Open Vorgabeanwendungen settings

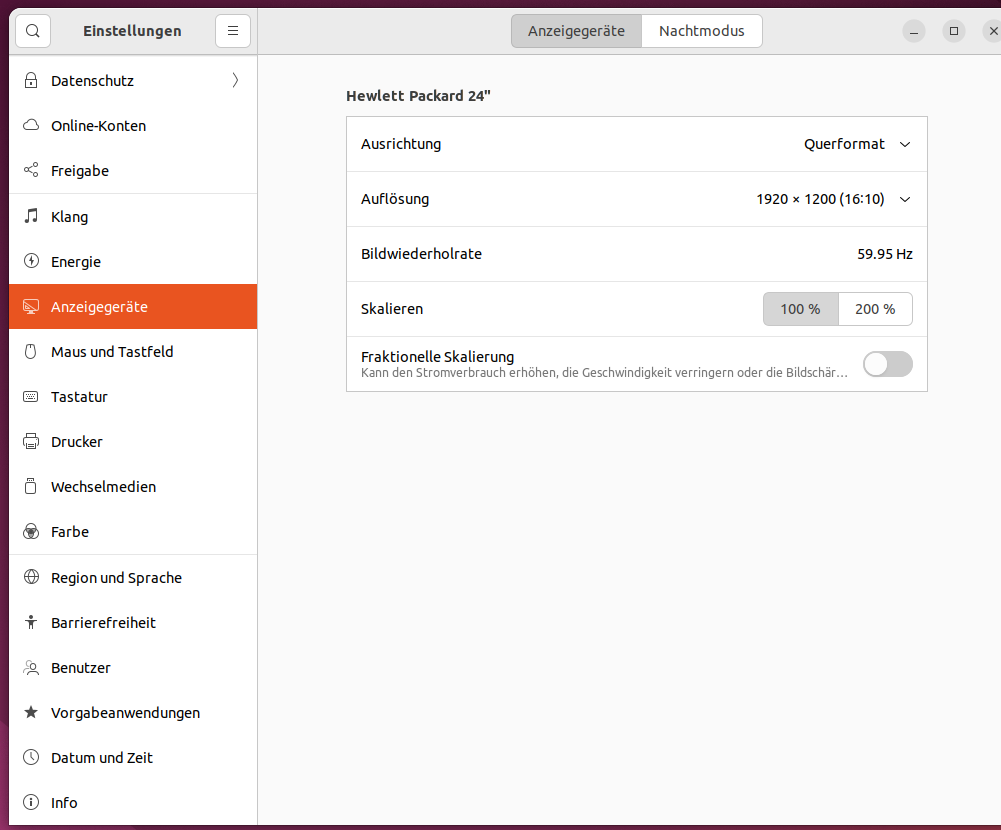click(x=133, y=713)
